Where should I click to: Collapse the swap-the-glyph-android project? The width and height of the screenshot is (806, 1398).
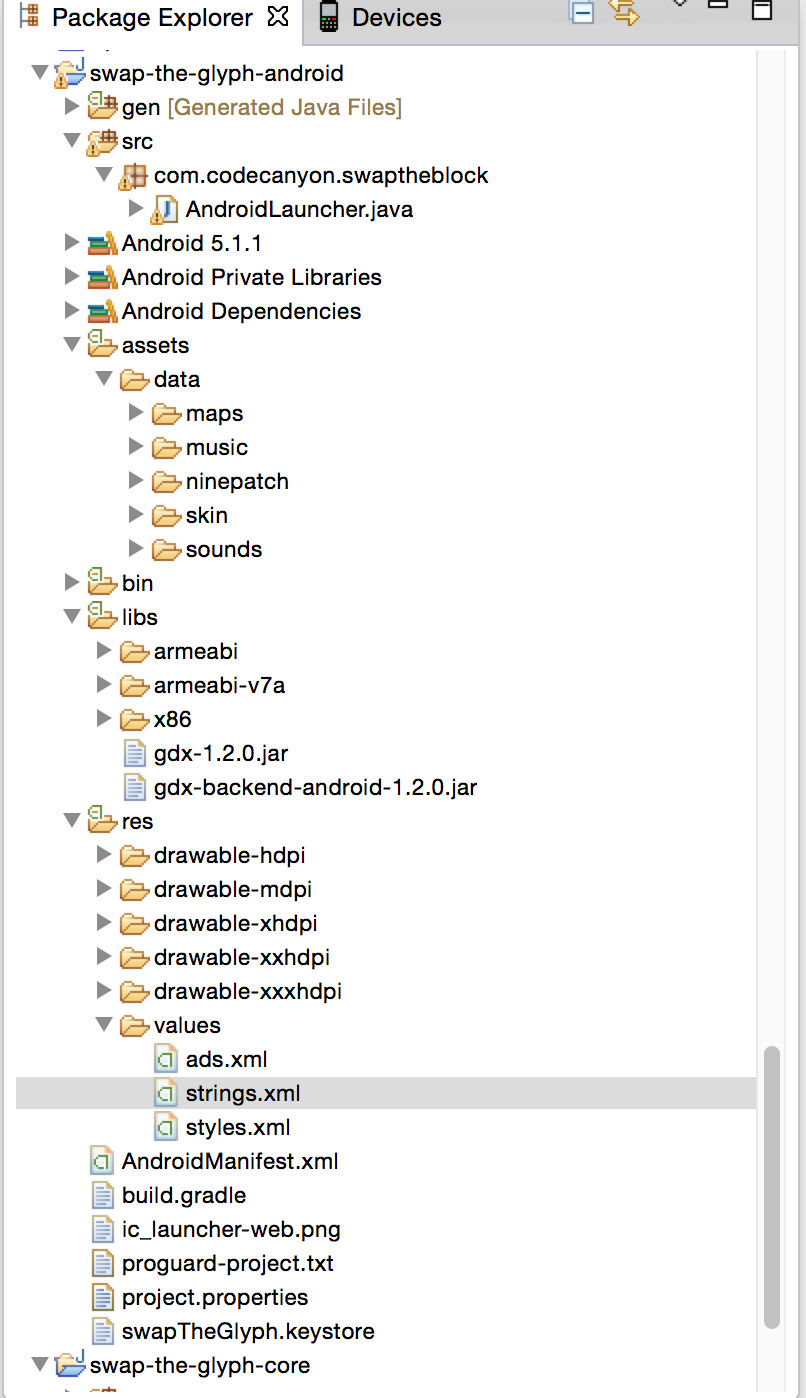[40, 73]
